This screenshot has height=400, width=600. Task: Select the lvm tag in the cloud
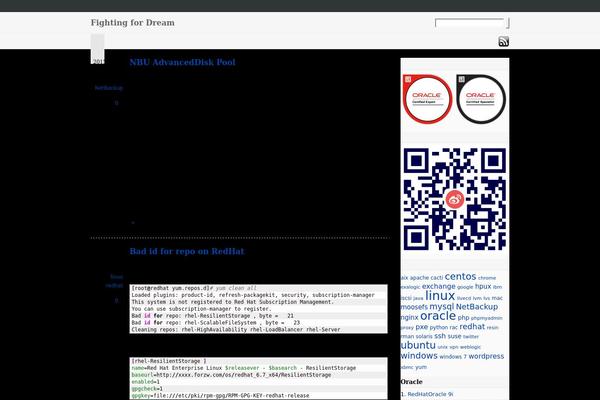[x=477, y=298]
